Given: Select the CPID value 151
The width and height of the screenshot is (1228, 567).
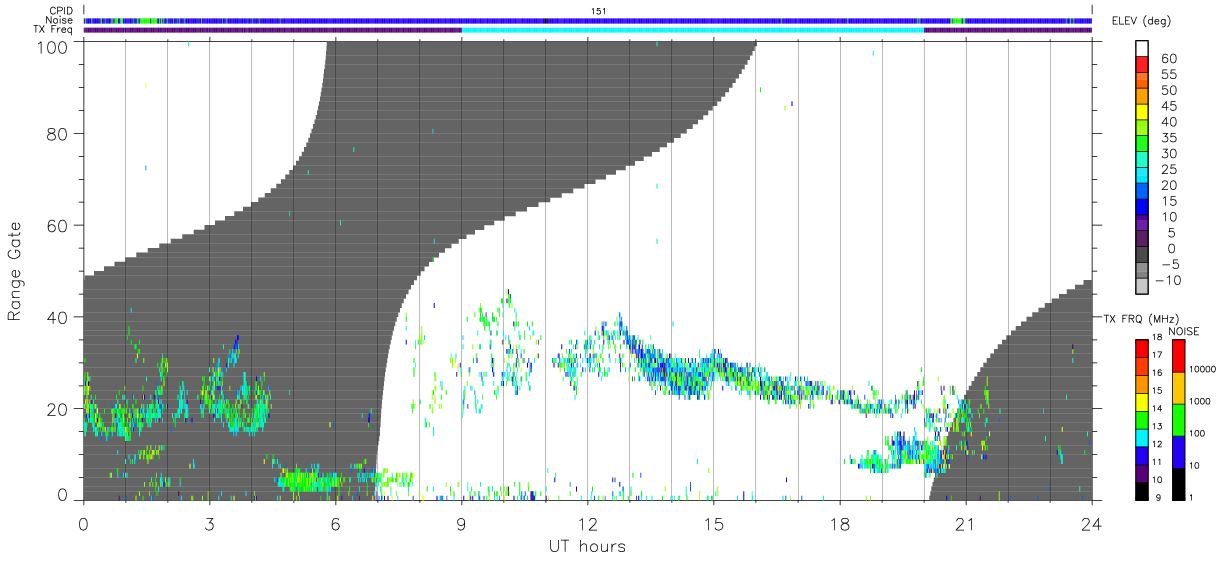Looking at the screenshot, I should click(599, 11).
